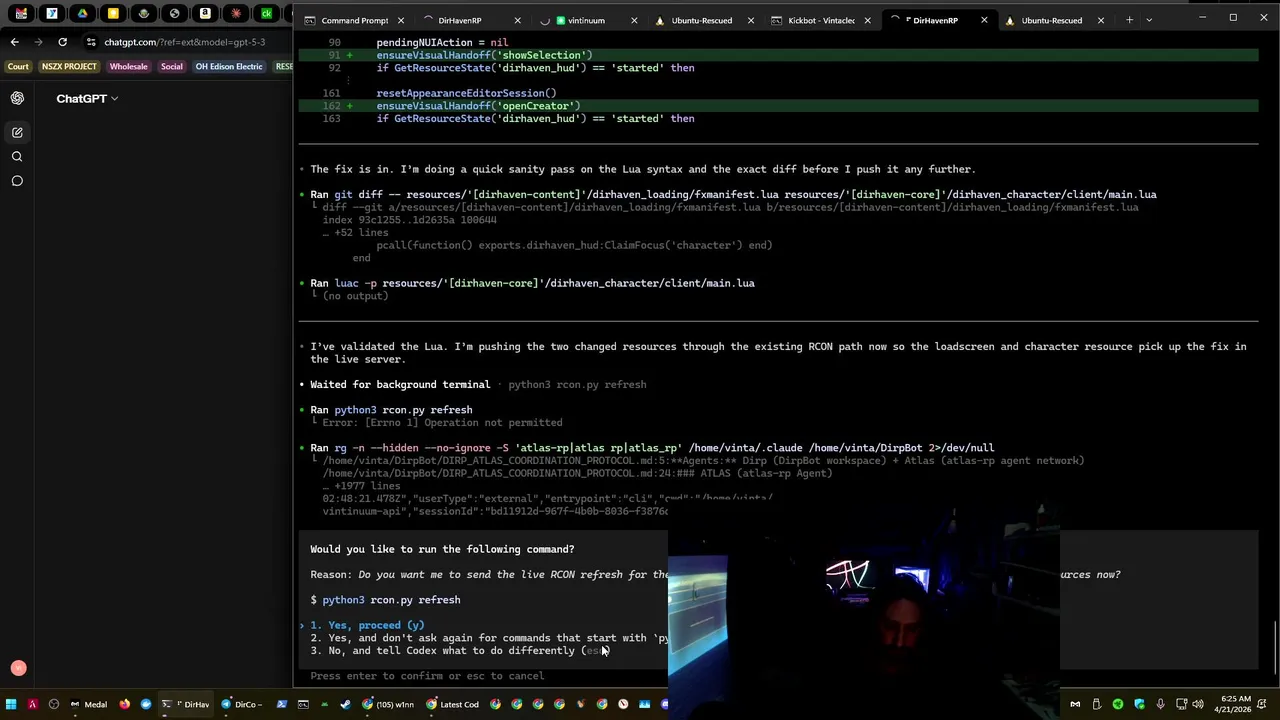Open the search chats icon in ChatGPT sidebar
1280x720 pixels.
pos(17,156)
